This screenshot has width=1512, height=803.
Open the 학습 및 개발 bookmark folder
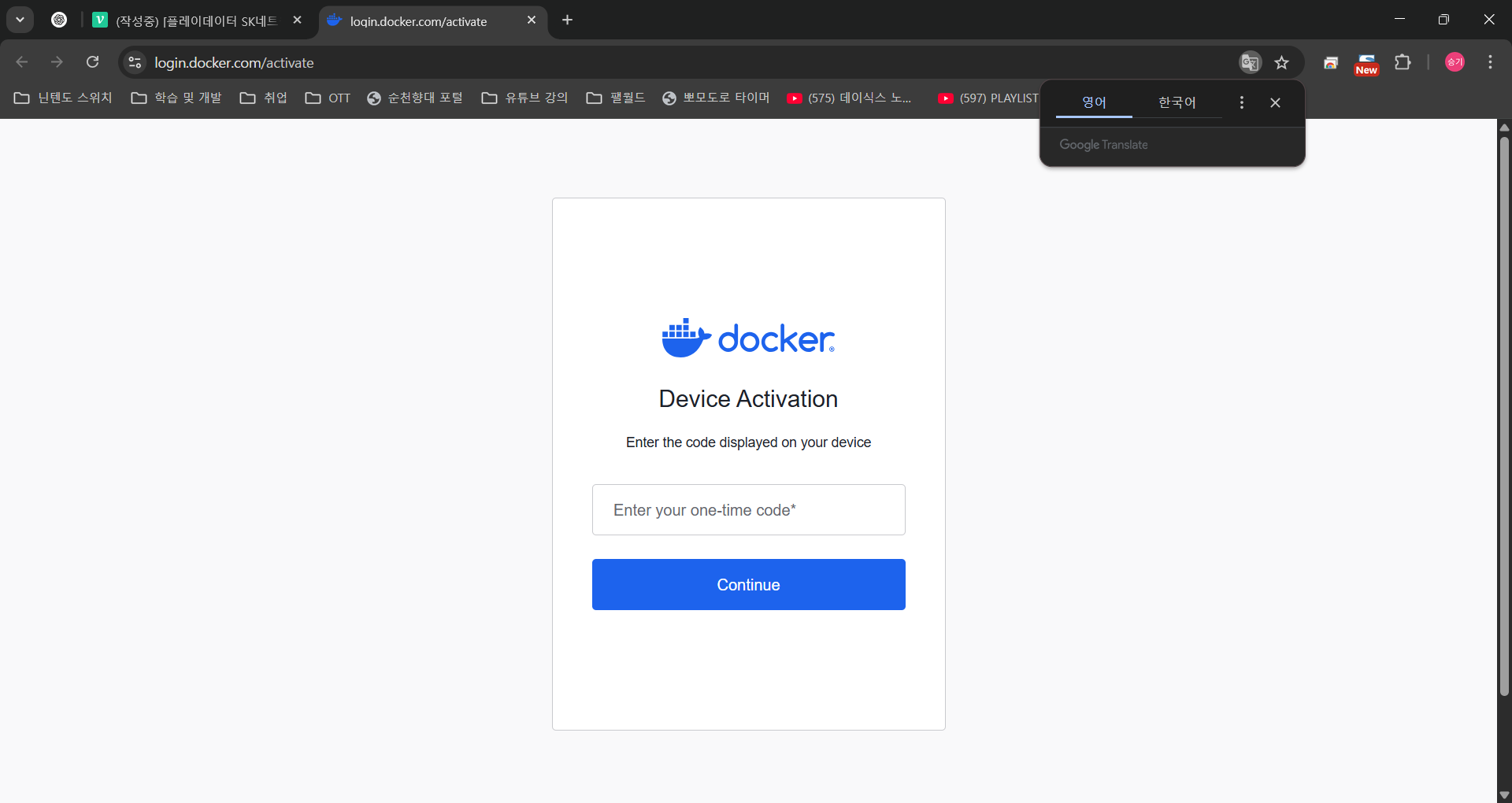[176, 98]
